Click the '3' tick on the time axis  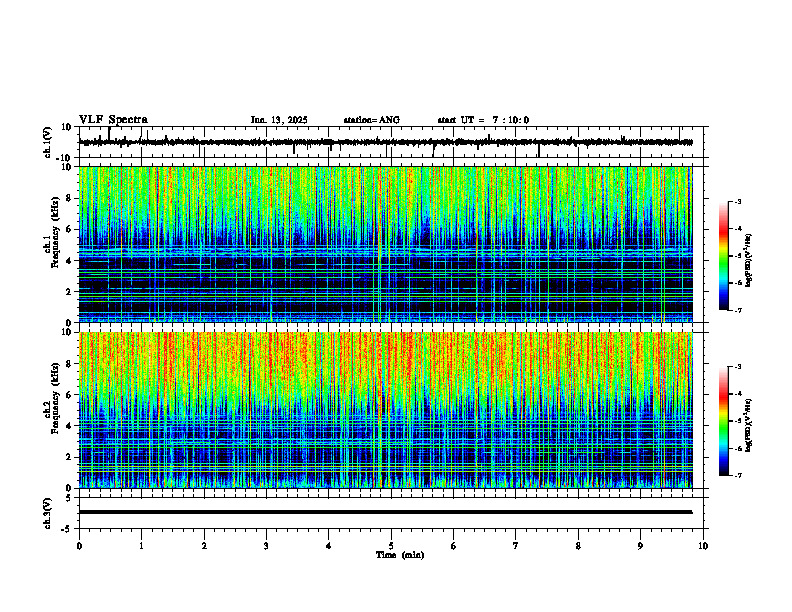(x=266, y=546)
